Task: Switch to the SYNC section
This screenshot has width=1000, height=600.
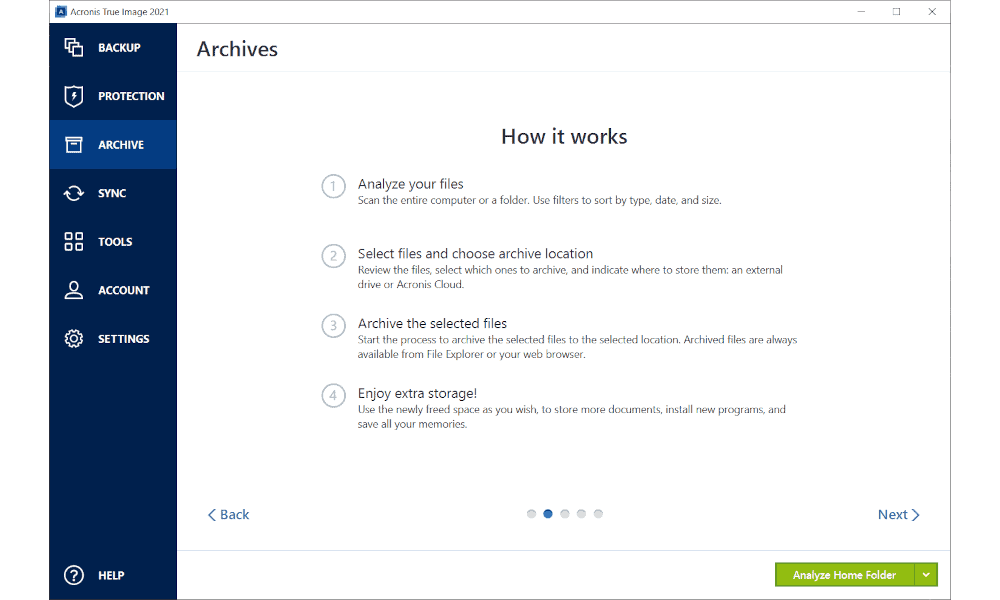Action: click(x=112, y=193)
